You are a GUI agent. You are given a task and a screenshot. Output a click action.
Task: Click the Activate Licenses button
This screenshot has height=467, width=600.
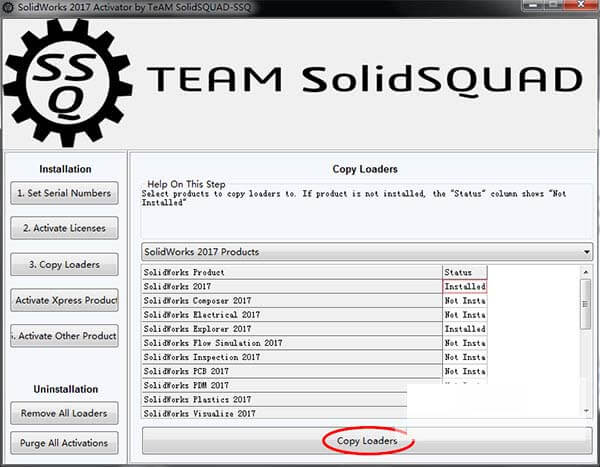pyautogui.click(x=64, y=227)
